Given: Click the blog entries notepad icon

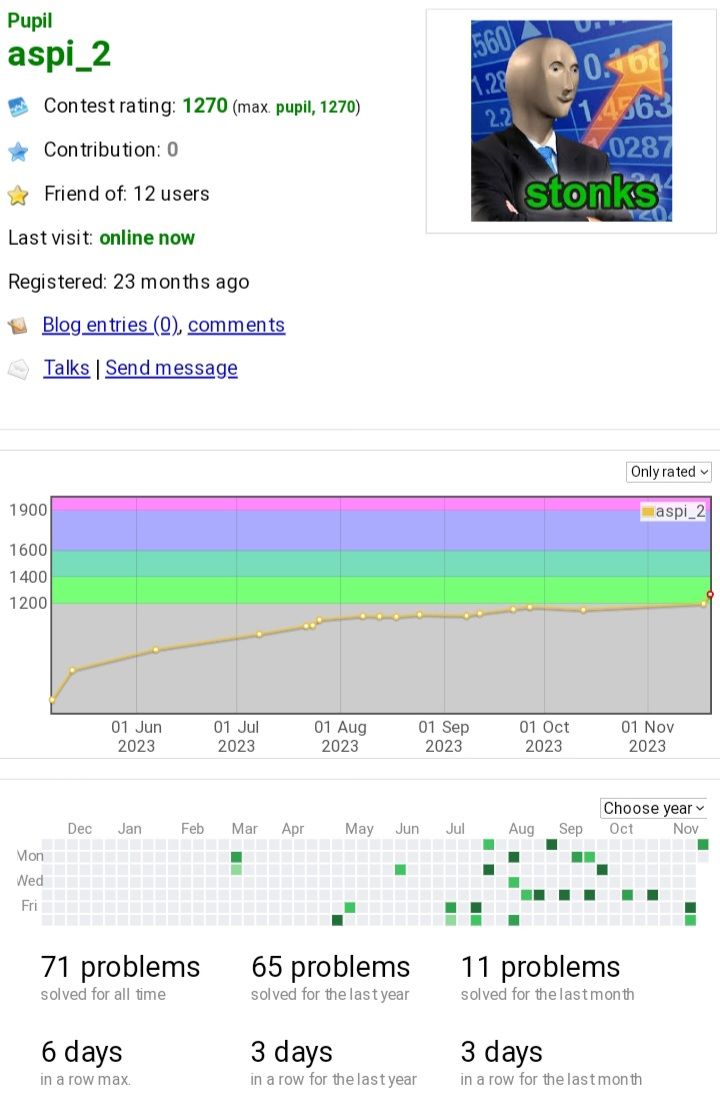Looking at the screenshot, I should (x=18, y=326).
